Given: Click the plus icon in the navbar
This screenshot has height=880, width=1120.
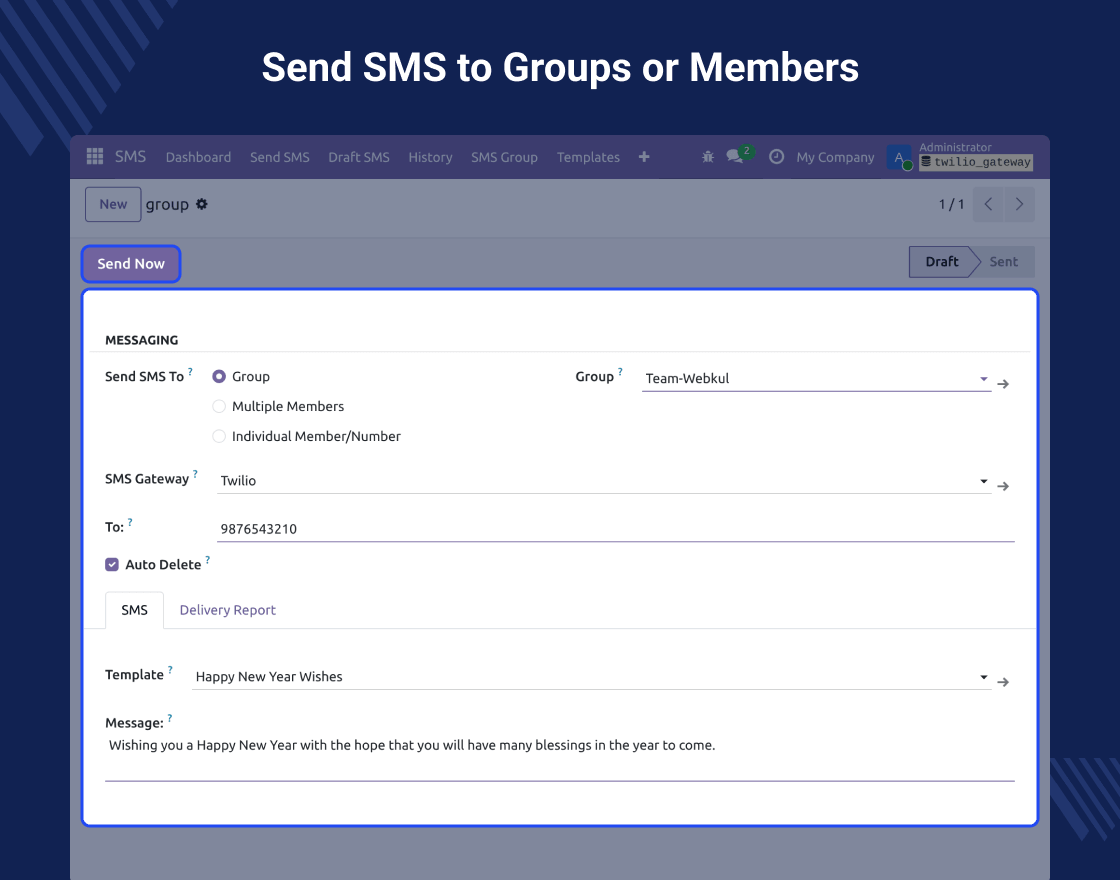Looking at the screenshot, I should point(644,156).
